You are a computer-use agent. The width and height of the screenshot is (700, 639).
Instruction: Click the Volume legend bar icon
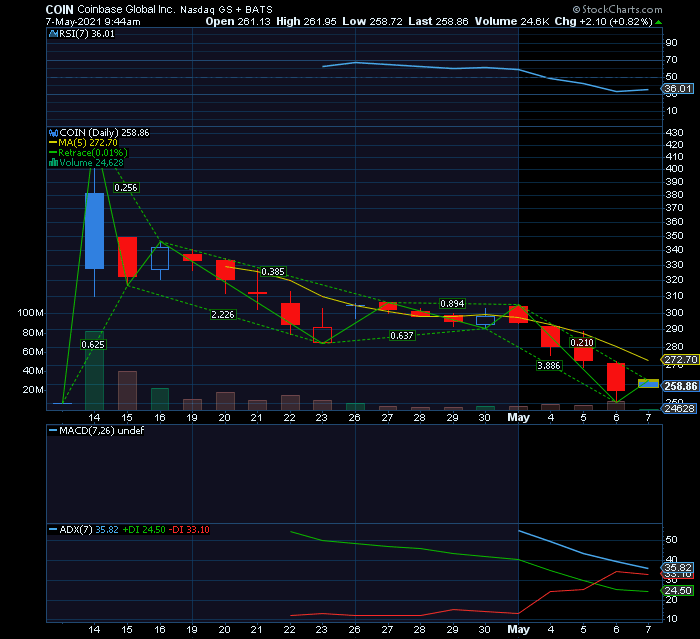(x=53, y=163)
